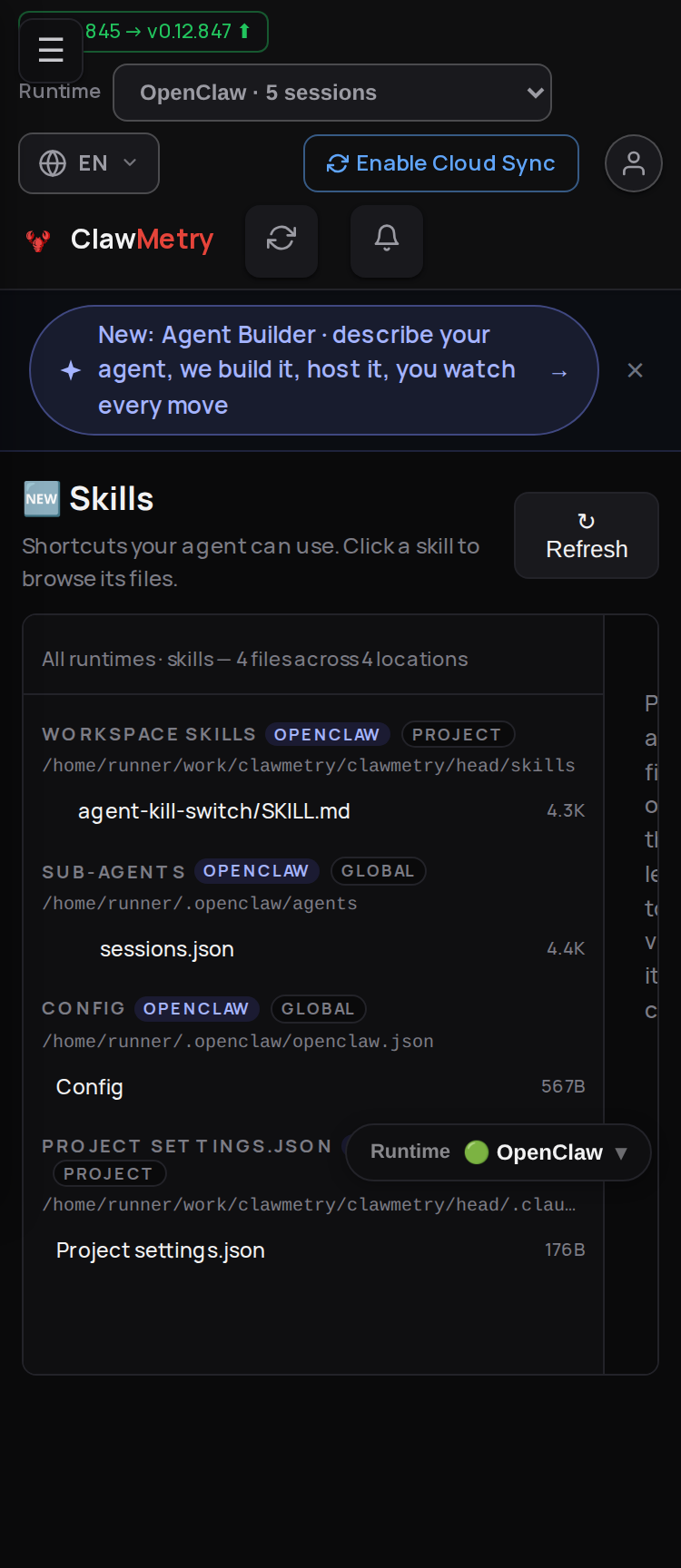Click the sparkle icon in the banner
The image size is (681, 1568).
pos(71,370)
